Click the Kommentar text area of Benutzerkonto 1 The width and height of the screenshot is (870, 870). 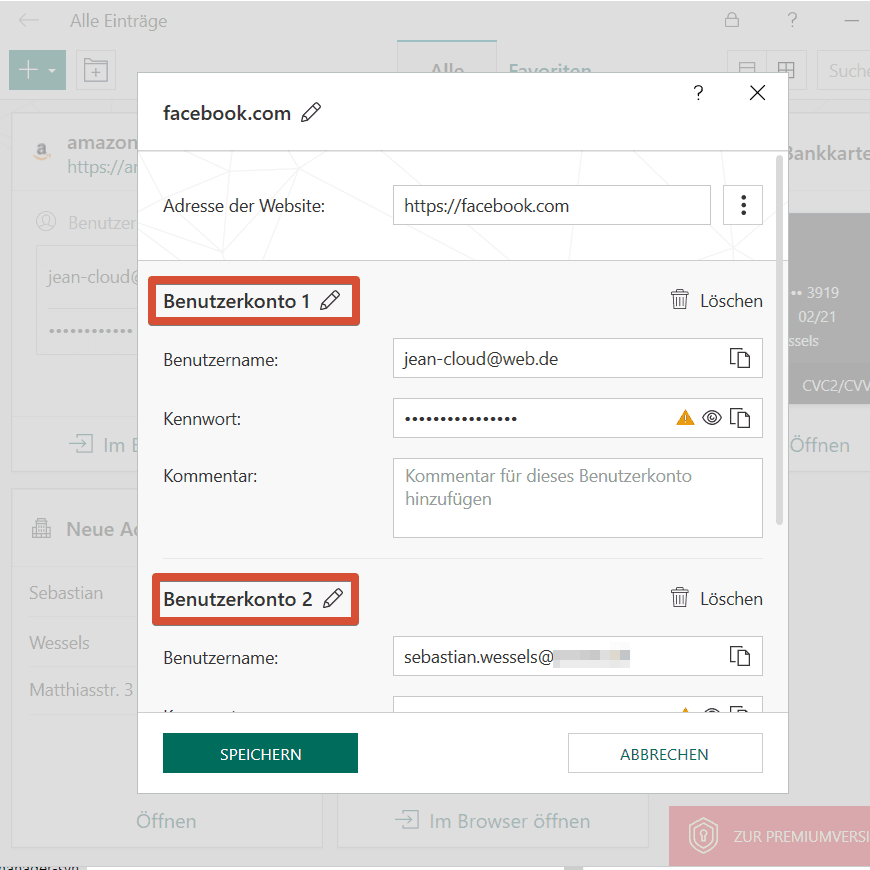point(578,498)
